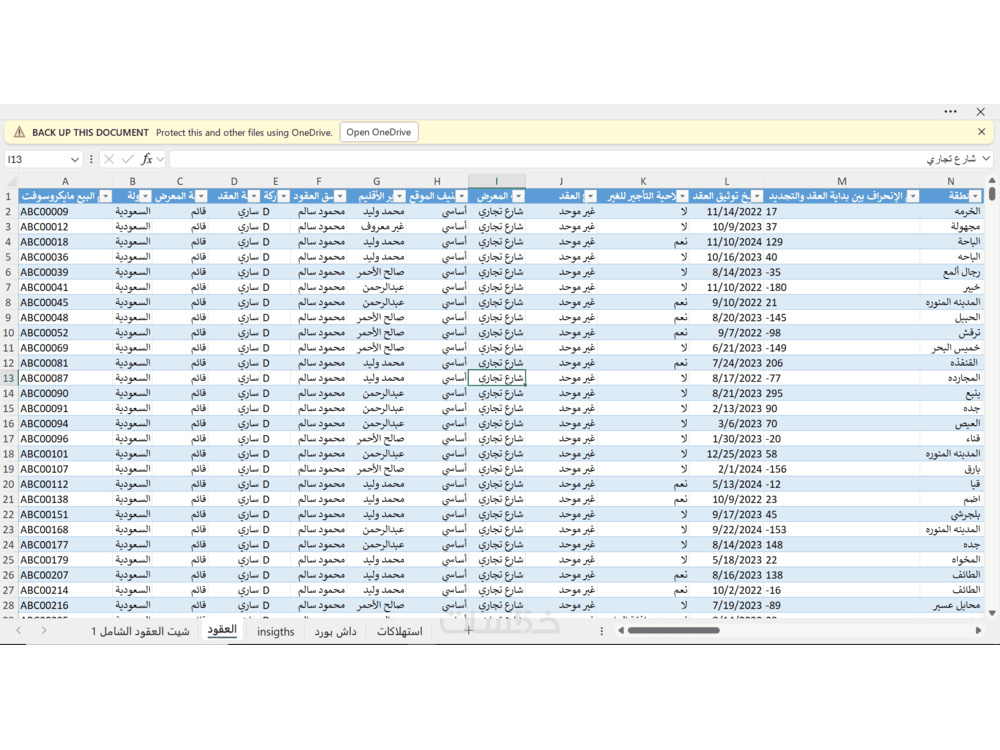
Task: Select column letter header K
Action: [643, 181]
